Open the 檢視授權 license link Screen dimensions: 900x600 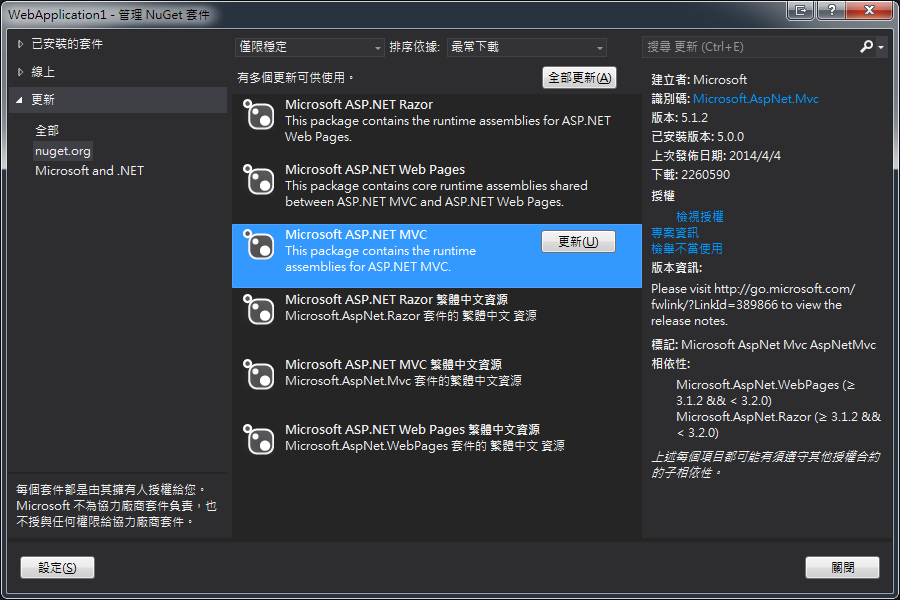tap(700, 216)
